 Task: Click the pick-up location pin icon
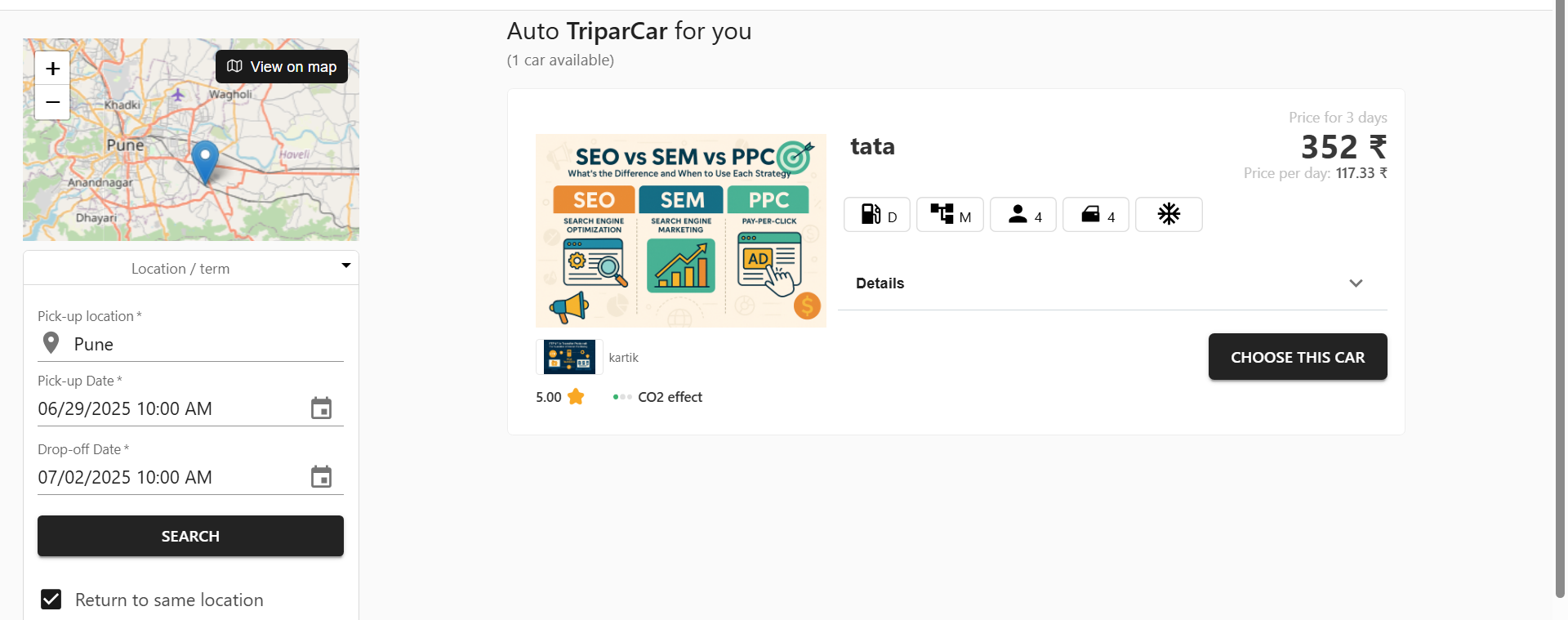click(x=51, y=341)
